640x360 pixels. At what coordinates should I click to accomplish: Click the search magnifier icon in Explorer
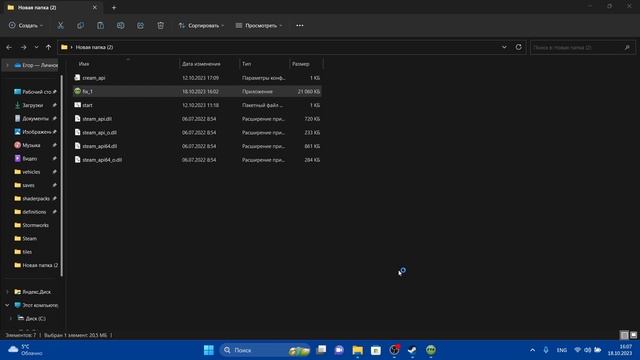tap(627, 47)
